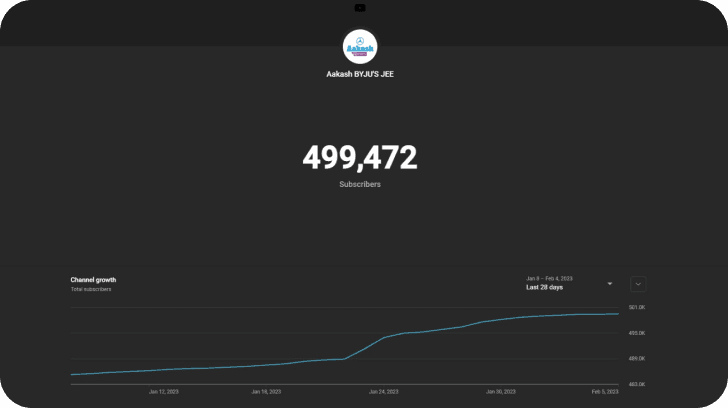Click the Jan 8 – Feb 4, 2023 date text
Viewport: 728px width, 408px height.
pos(549,278)
